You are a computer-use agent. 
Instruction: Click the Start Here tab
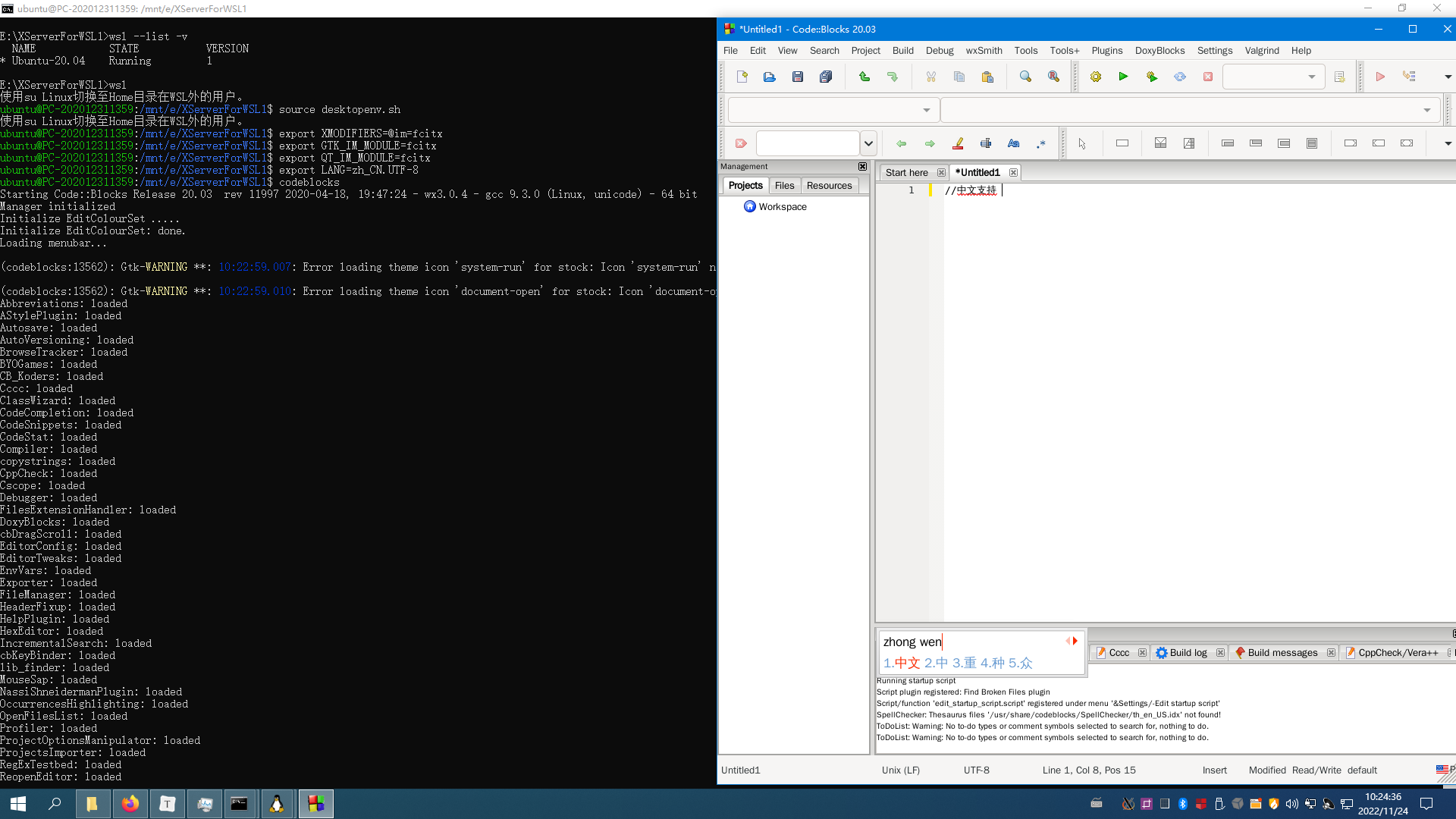pyautogui.click(x=907, y=172)
